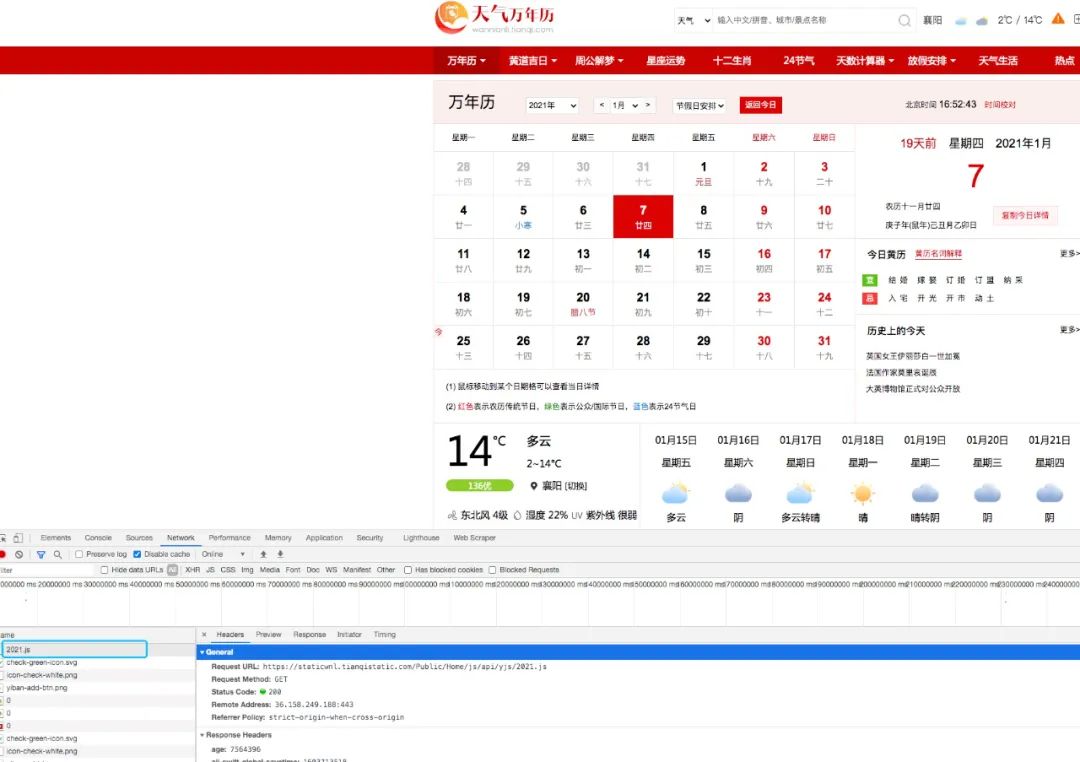Click the 天气万年历 site logo
Viewport: 1080px width, 762px height.
(x=495, y=18)
